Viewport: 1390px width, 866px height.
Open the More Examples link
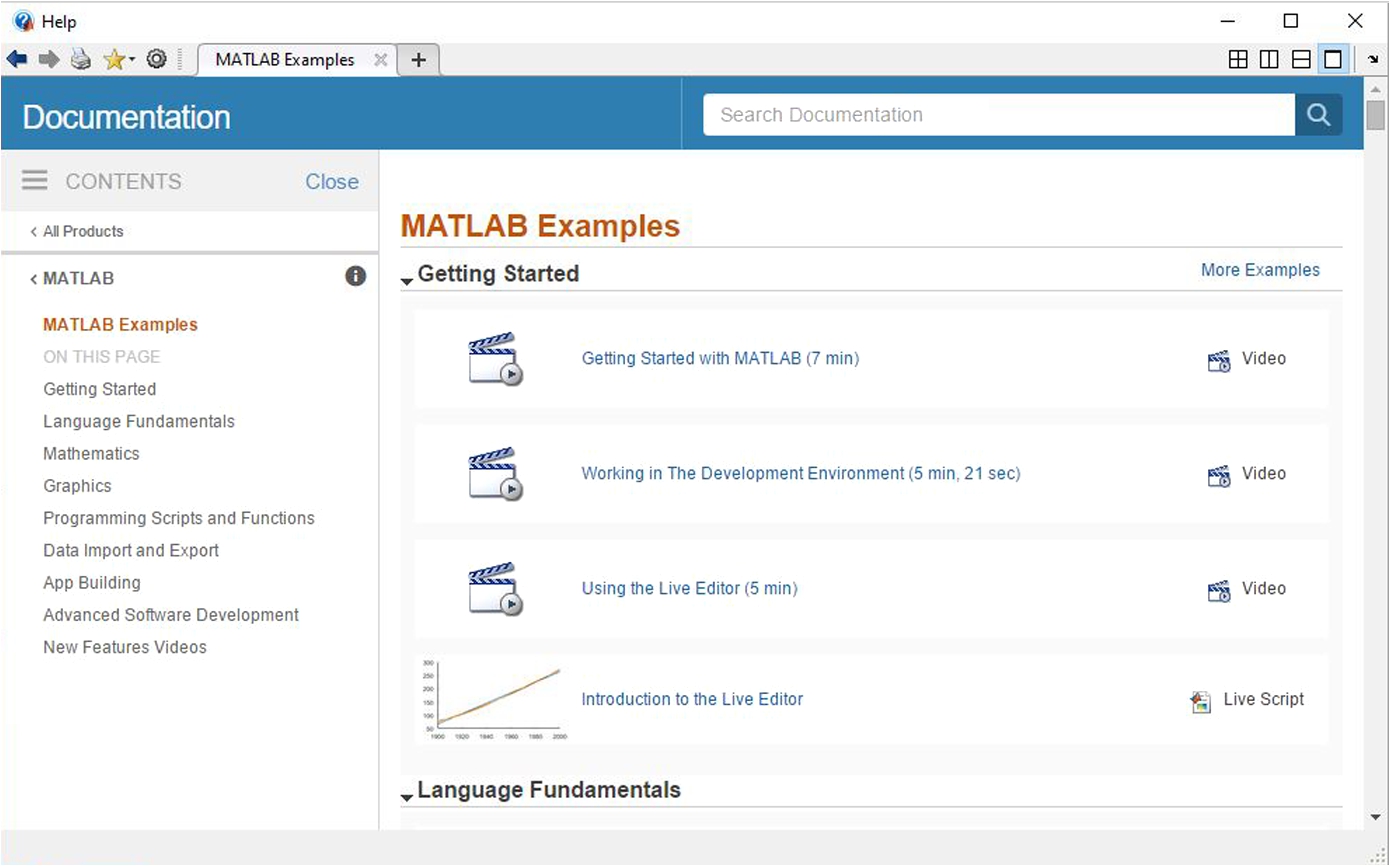[x=1260, y=270]
